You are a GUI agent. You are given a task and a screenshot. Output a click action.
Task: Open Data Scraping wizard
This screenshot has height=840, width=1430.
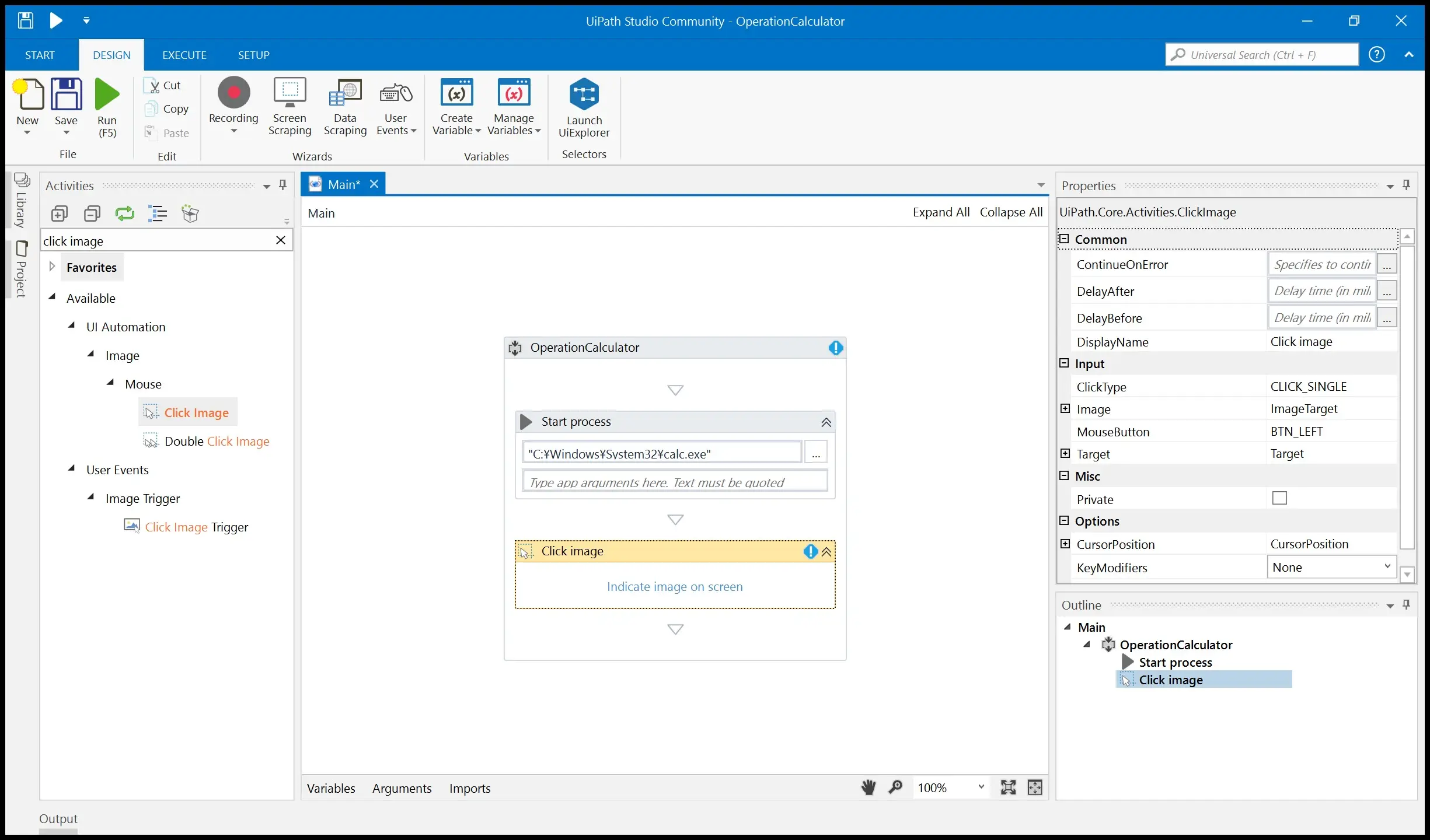(345, 107)
